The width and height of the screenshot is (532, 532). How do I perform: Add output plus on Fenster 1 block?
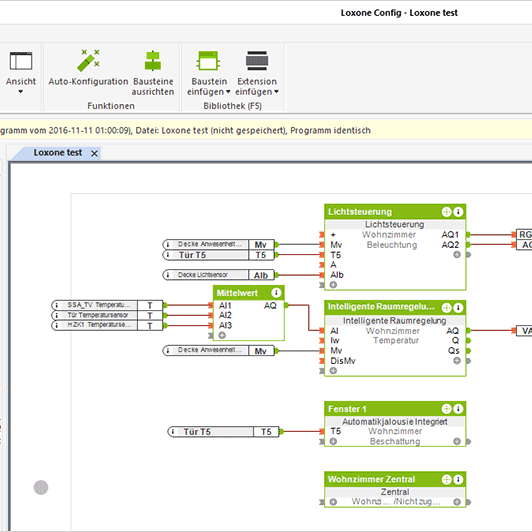(457, 441)
